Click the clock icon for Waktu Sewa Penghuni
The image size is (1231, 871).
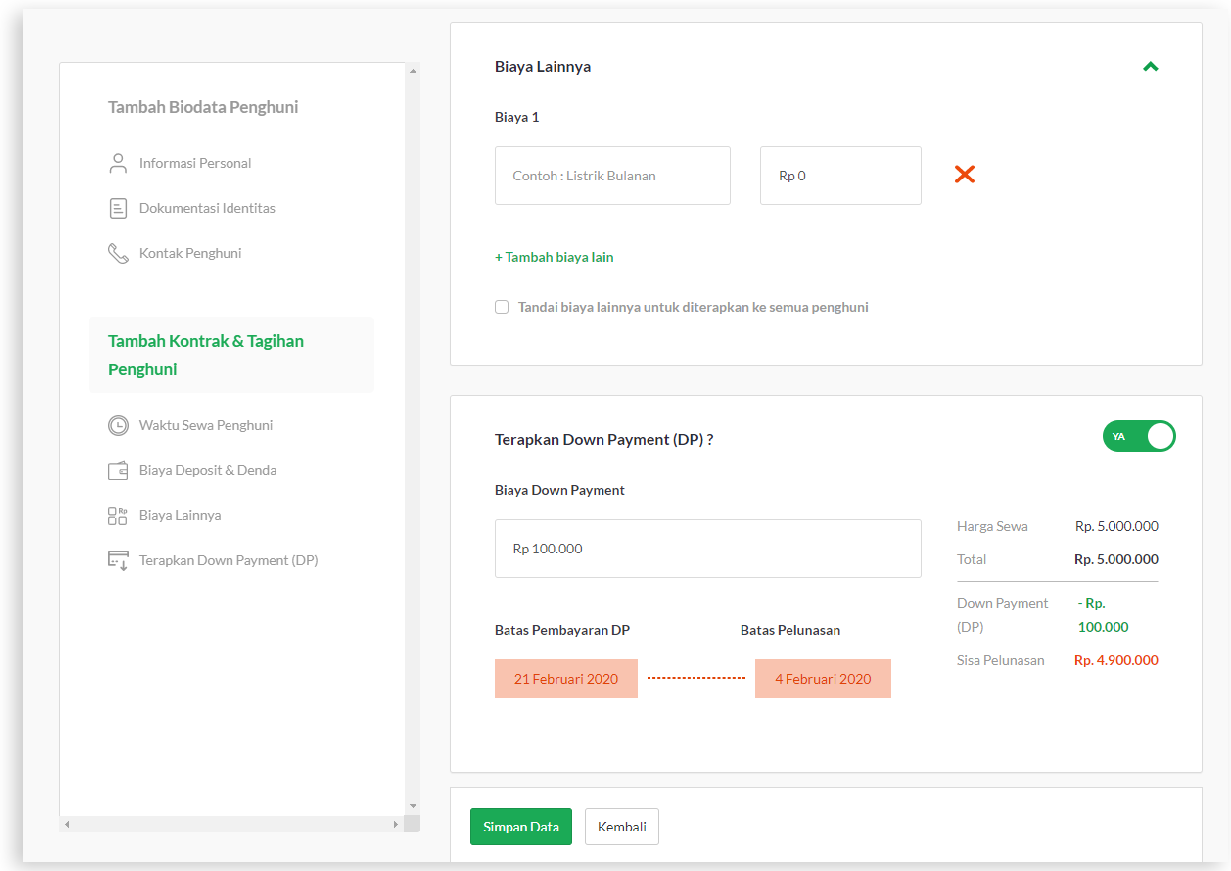(x=118, y=425)
